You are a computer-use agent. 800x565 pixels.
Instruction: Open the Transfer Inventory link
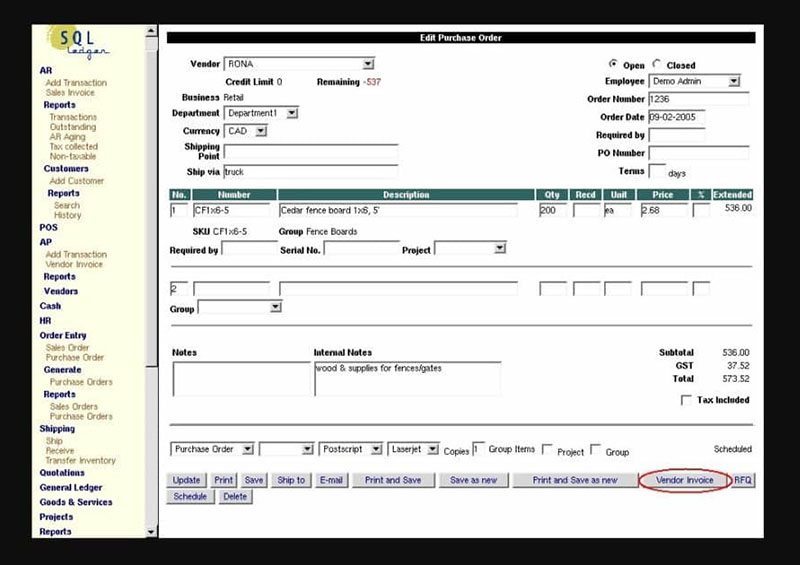81,460
